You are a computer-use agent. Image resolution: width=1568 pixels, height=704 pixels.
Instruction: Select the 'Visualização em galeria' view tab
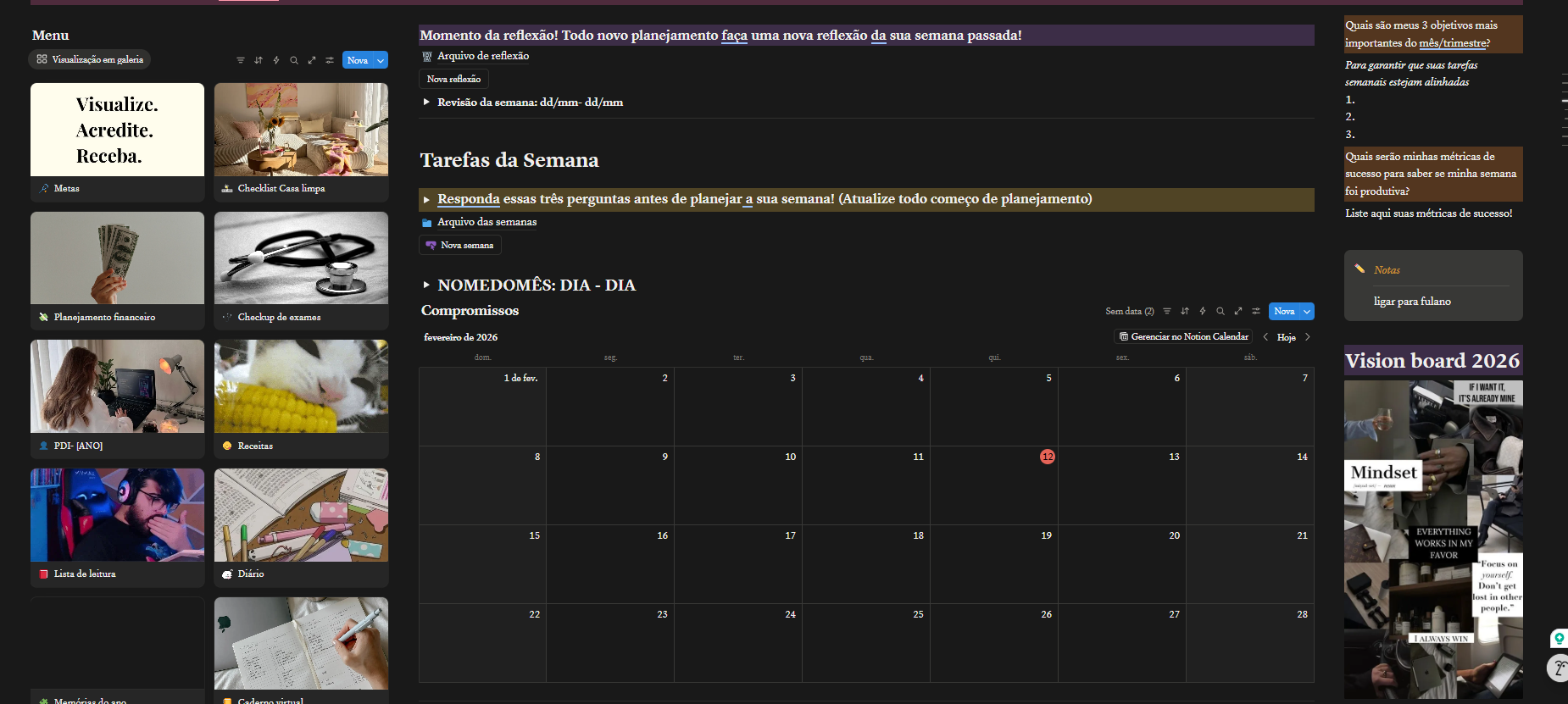point(90,59)
